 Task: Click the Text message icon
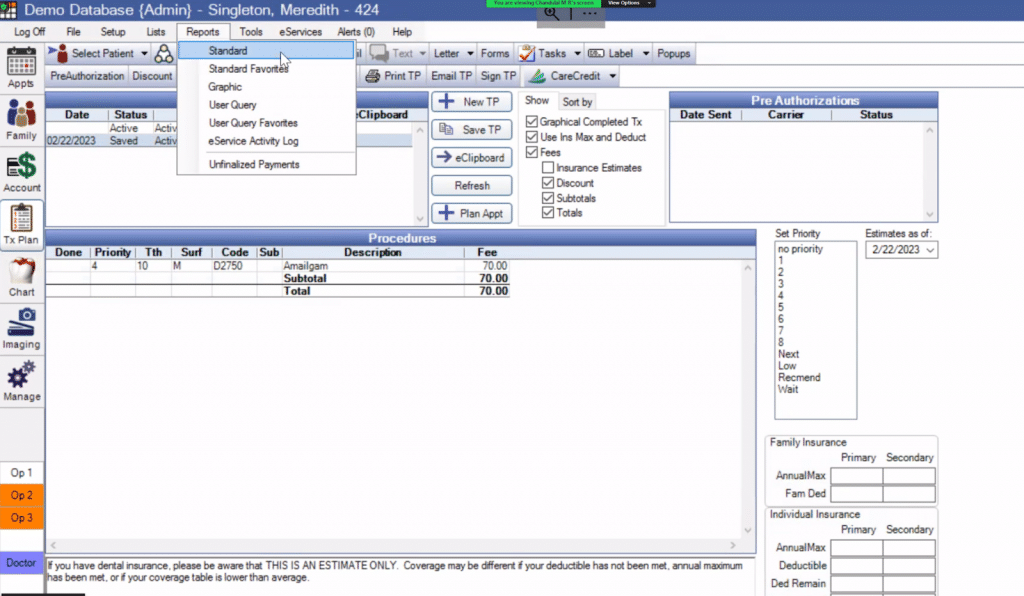point(379,53)
